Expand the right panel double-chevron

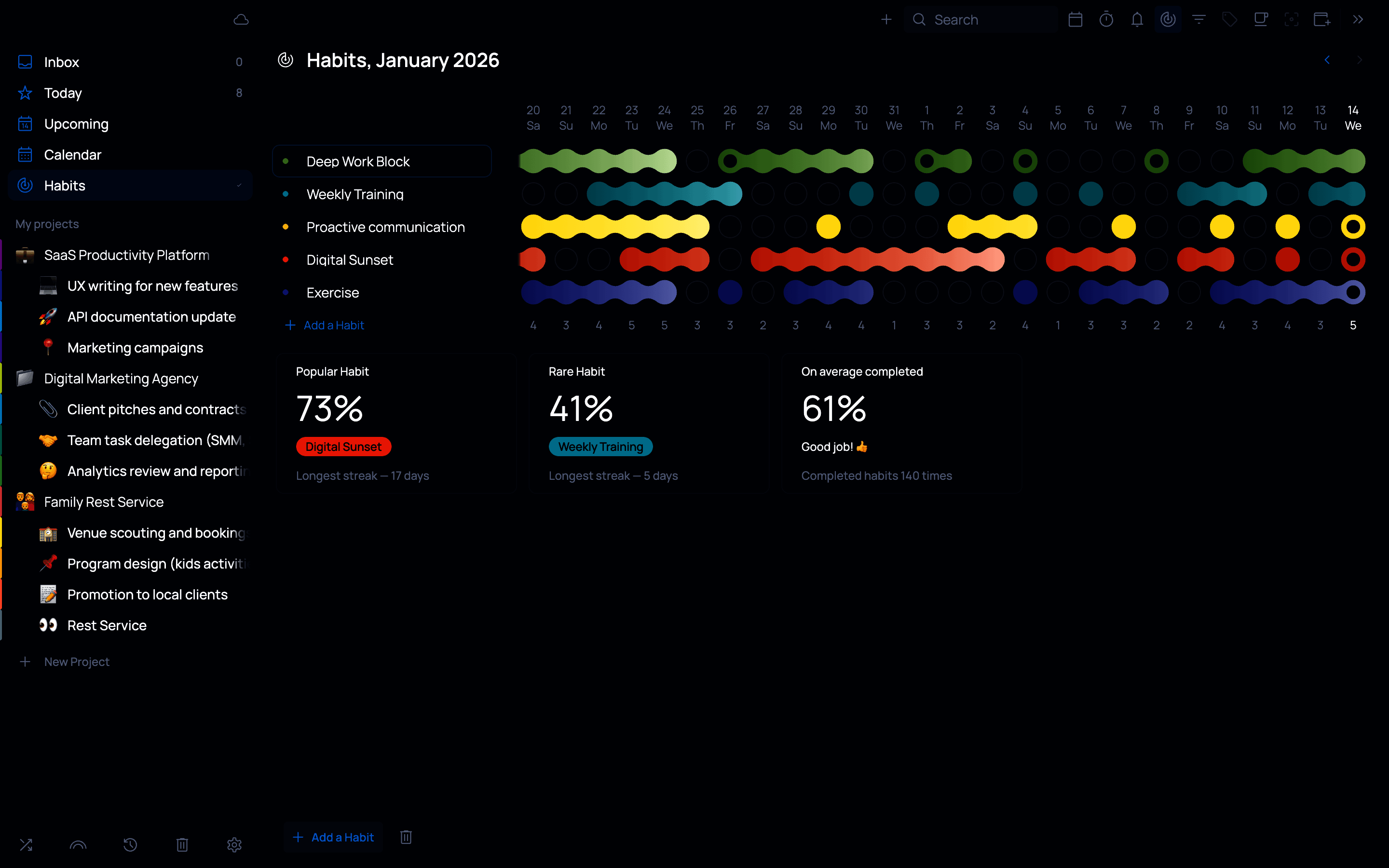point(1358,19)
